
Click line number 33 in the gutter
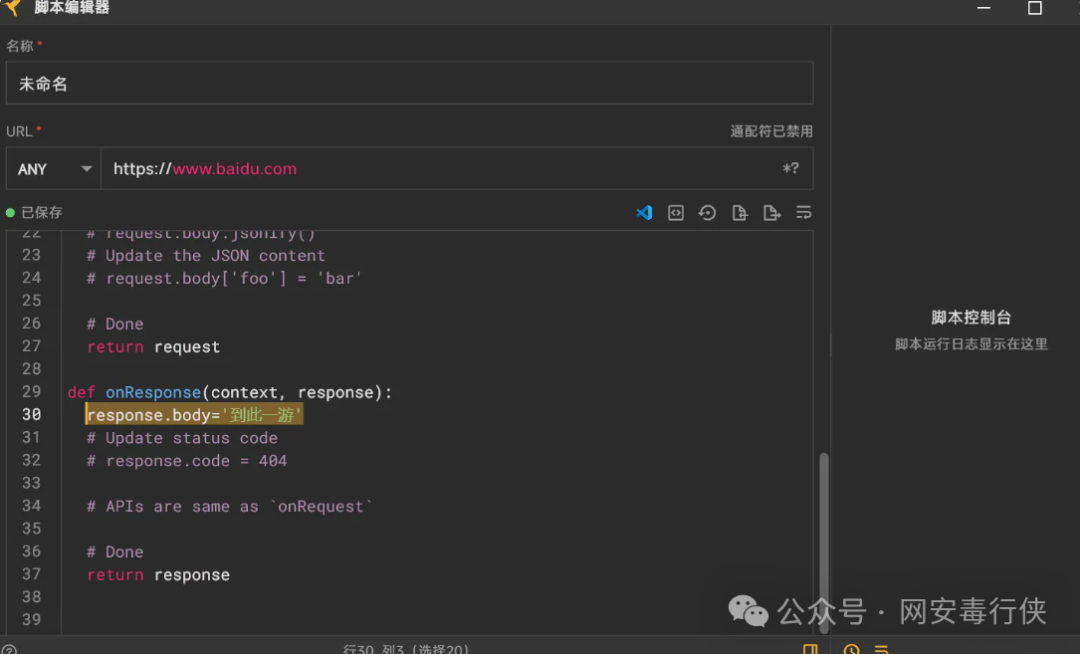point(31,483)
